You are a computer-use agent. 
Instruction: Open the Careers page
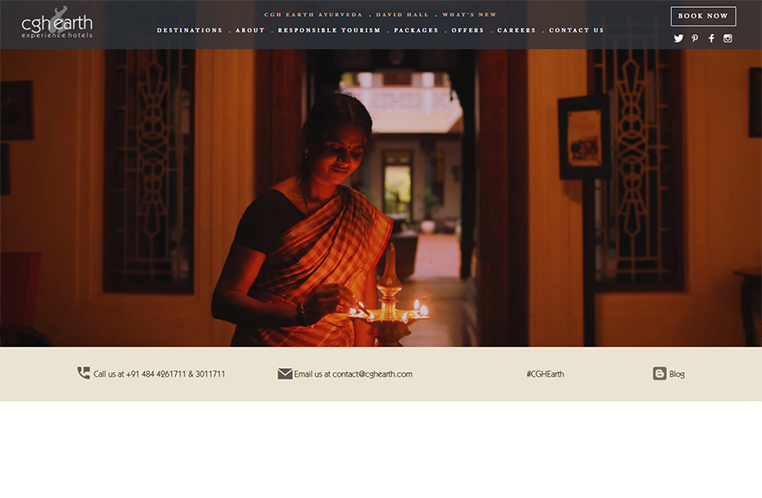point(517,30)
